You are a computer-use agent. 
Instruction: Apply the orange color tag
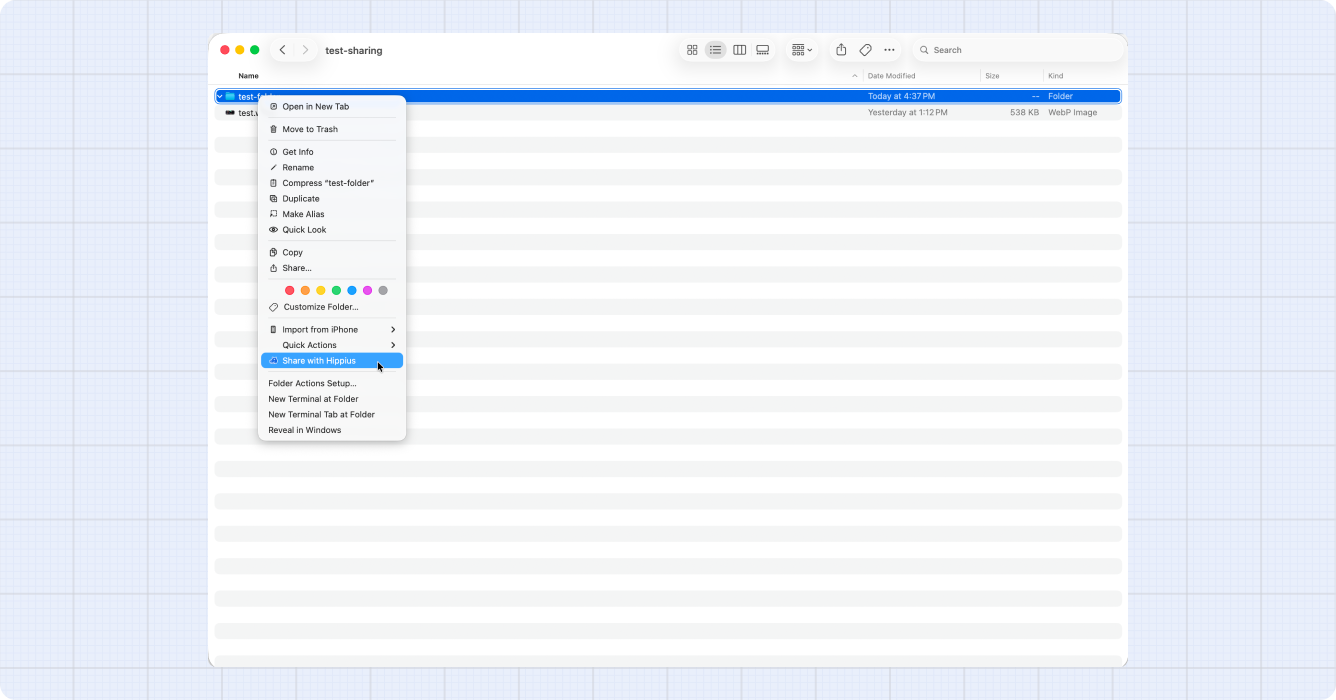(305, 291)
